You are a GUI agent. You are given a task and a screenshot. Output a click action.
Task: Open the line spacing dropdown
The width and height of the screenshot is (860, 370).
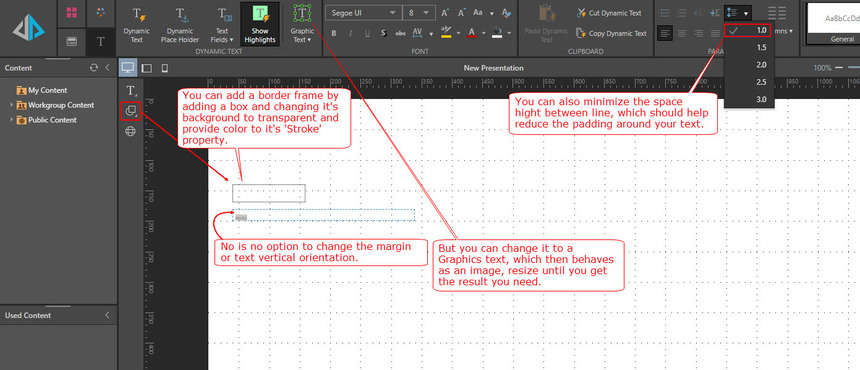point(738,13)
